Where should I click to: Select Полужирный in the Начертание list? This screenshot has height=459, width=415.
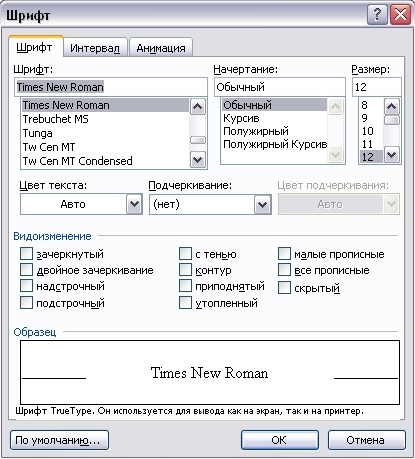[x=256, y=131]
